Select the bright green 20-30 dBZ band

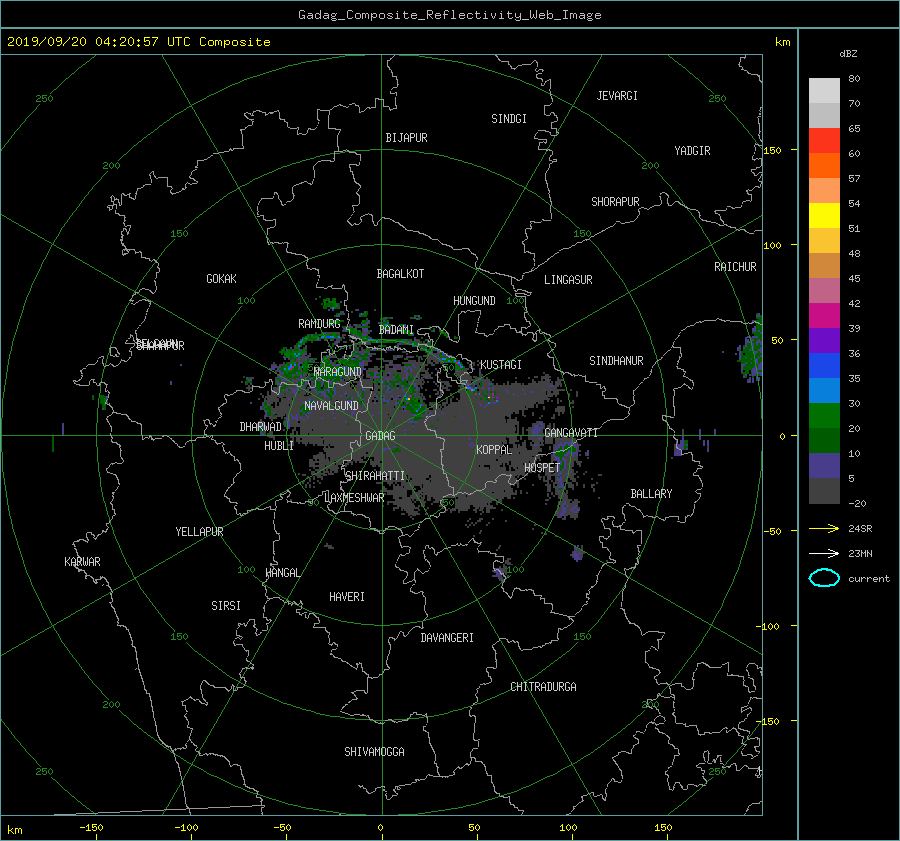coord(824,415)
